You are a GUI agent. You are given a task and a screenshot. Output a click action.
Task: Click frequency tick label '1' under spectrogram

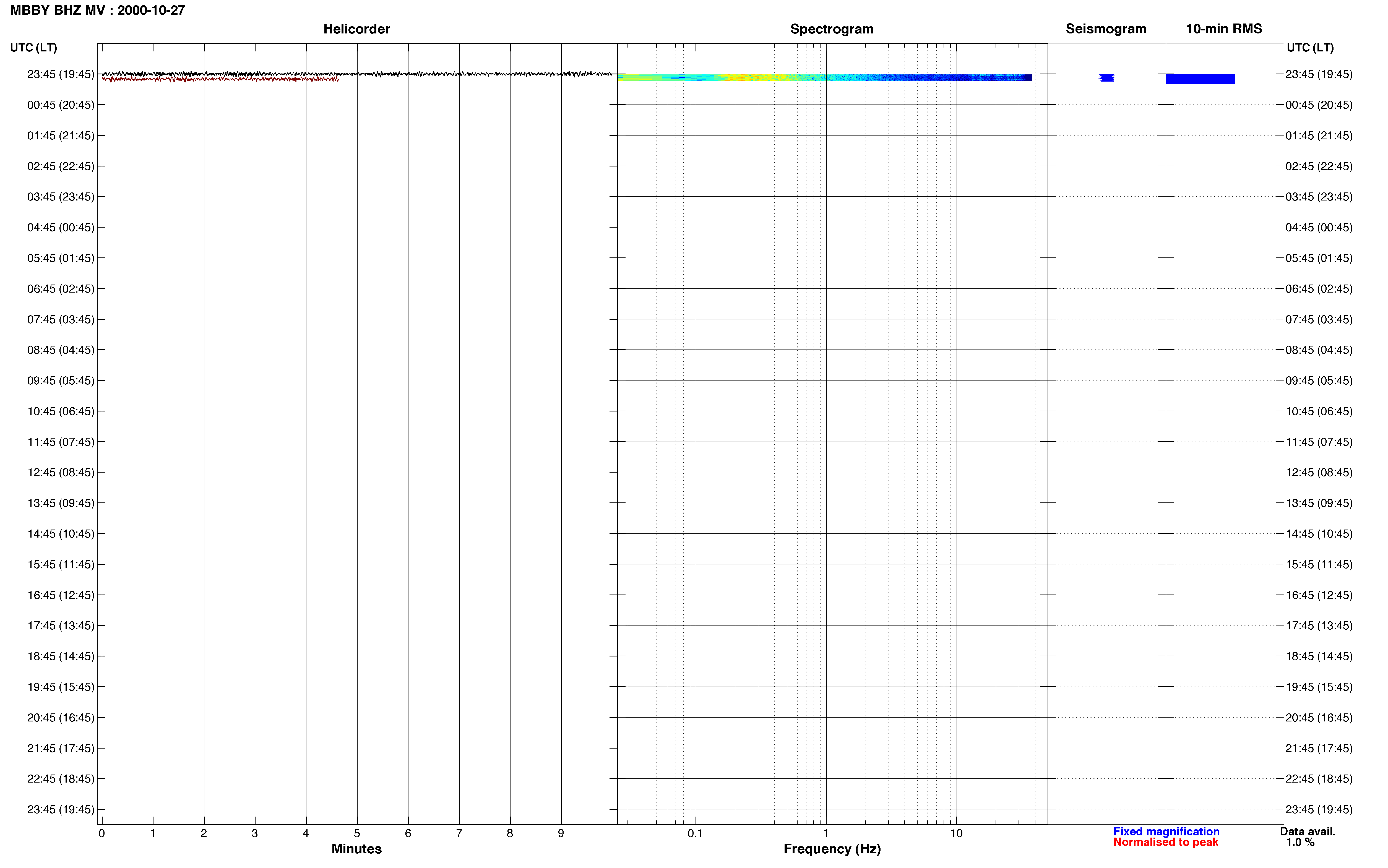[826, 833]
